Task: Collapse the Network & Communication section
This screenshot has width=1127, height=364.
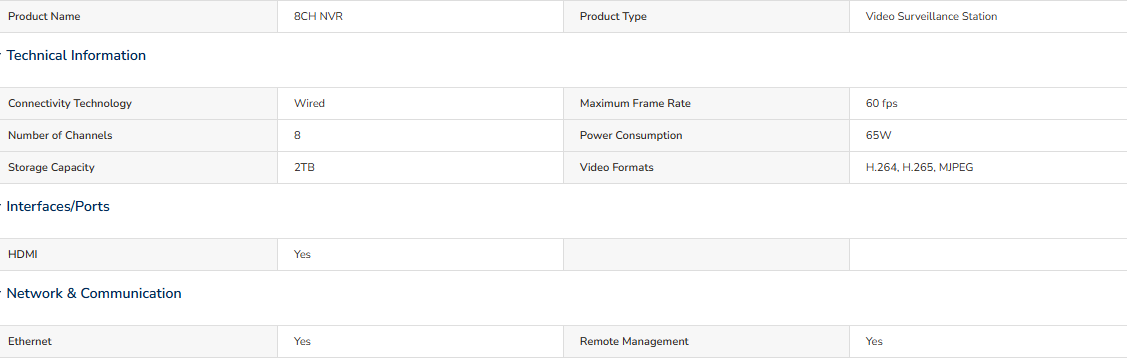Action: [93, 294]
